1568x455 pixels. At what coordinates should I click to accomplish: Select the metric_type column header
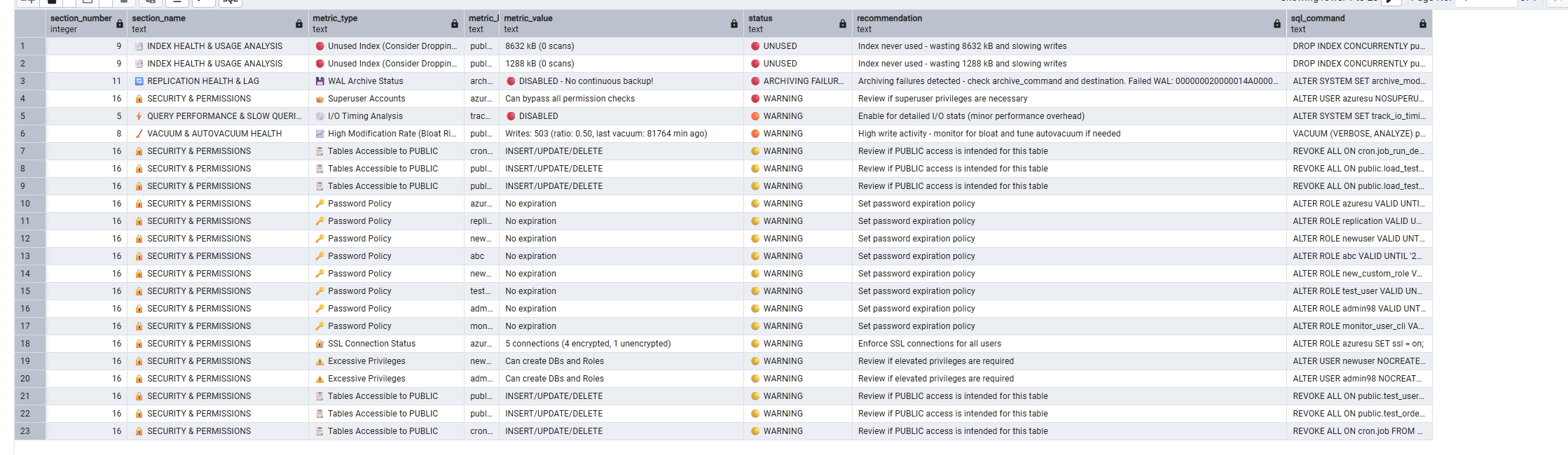point(386,24)
